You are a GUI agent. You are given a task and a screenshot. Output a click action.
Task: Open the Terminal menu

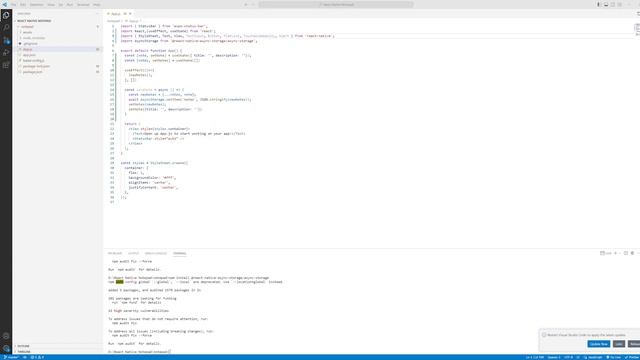(x=83, y=4)
